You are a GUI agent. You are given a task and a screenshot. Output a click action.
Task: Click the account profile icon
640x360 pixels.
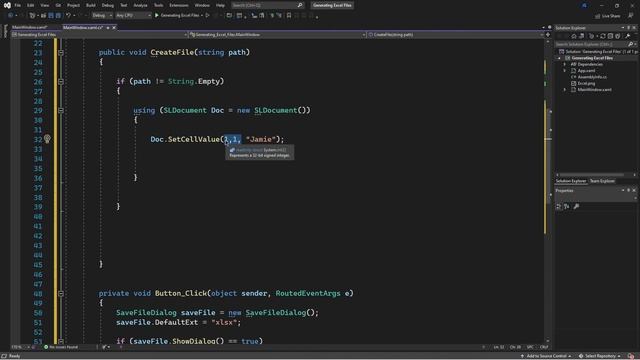tap(584, 5)
